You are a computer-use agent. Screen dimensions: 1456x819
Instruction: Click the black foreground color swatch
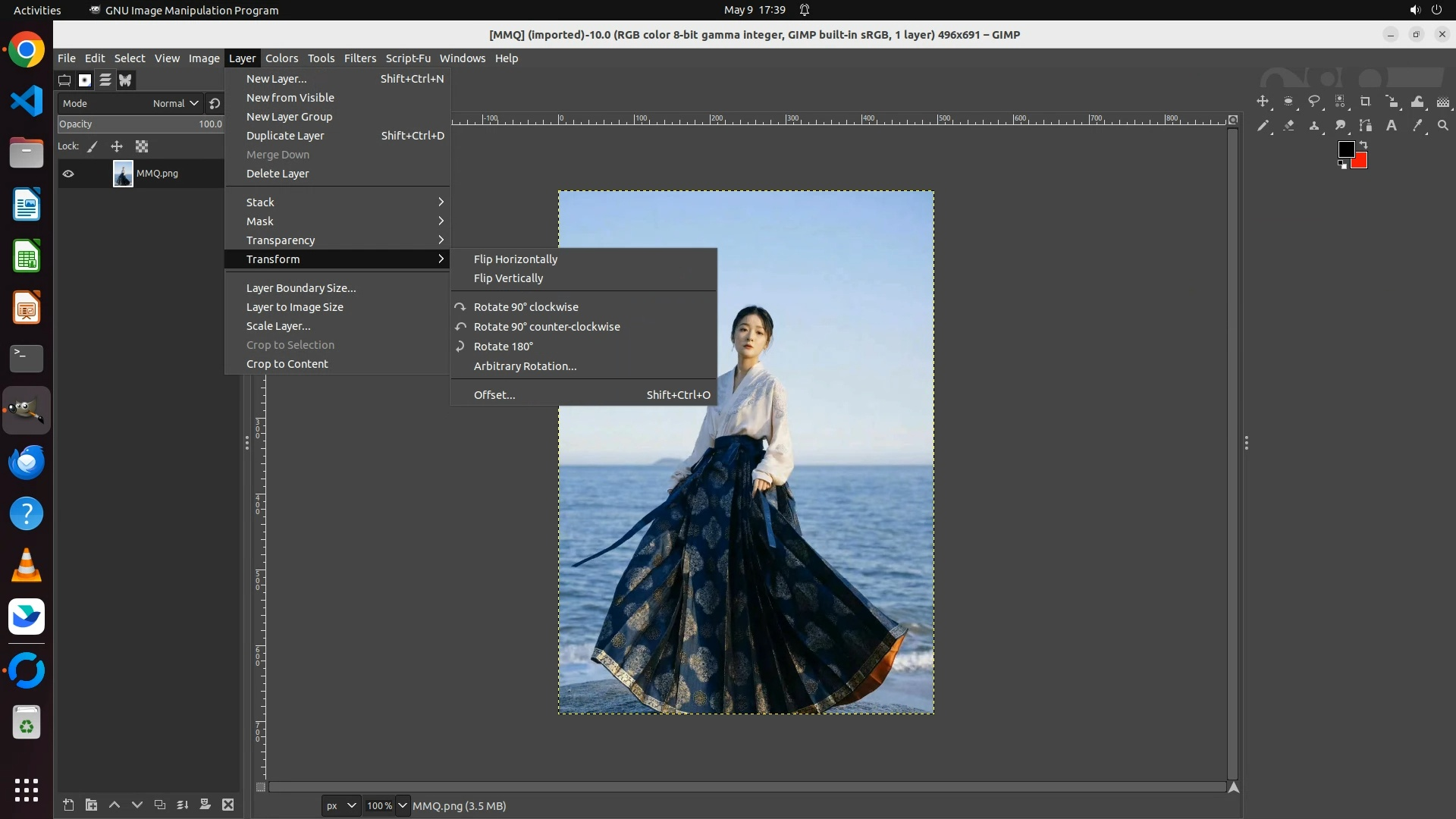point(1345,149)
